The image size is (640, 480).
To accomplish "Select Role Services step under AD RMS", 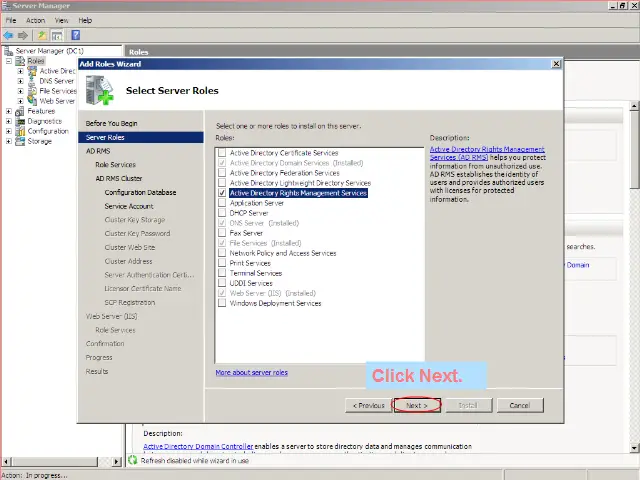I will [115, 164].
